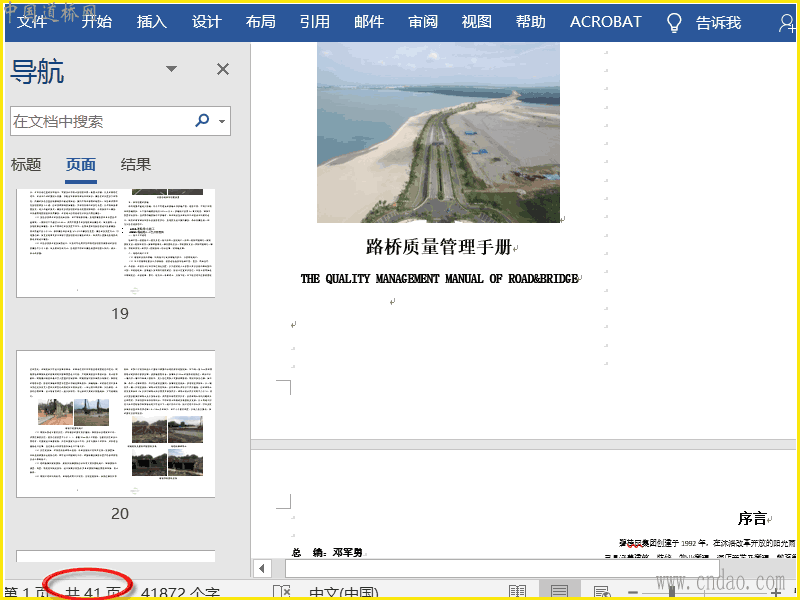
Task: Expand the search options dropdown arrow
Action: click(x=222, y=121)
